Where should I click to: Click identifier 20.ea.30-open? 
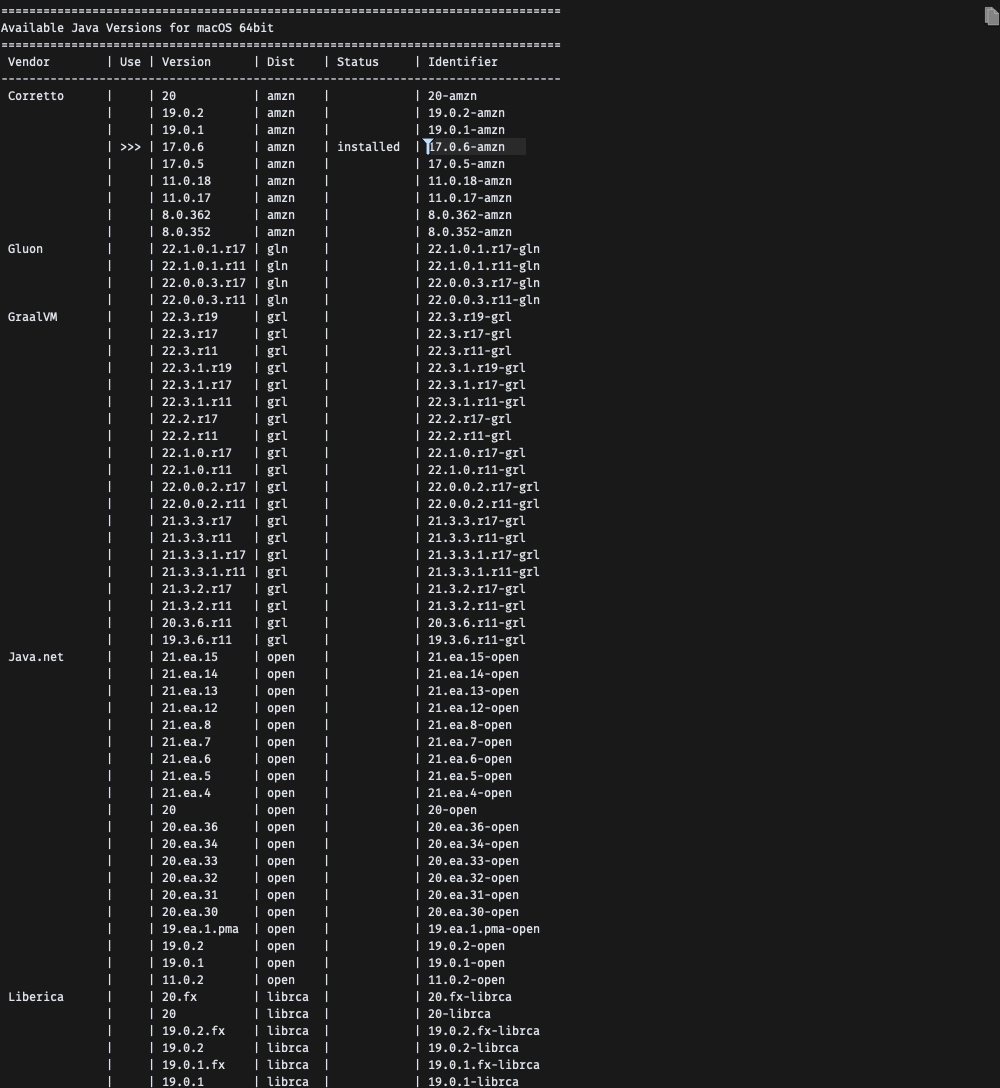tap(473, 912)
